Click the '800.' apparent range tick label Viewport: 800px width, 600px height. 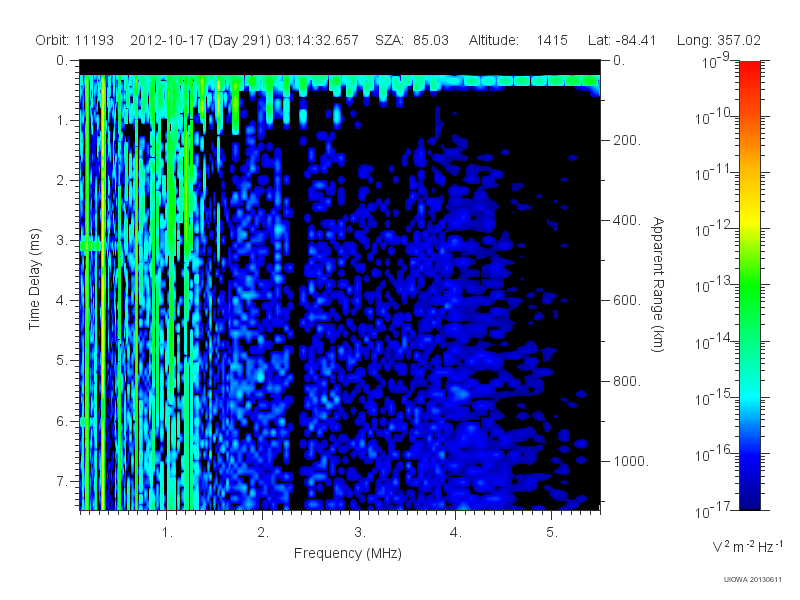click(627, 381)
